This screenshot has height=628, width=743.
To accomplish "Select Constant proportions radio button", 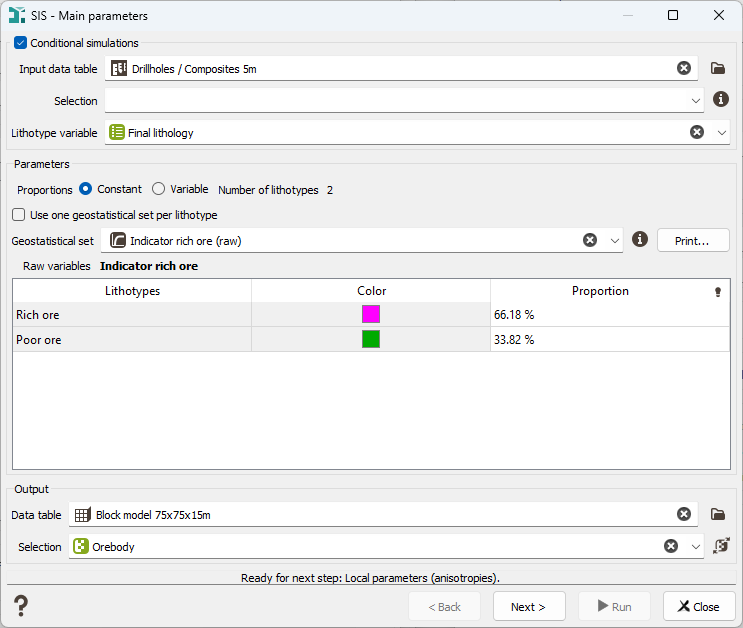I will click(x=86, y=189).
